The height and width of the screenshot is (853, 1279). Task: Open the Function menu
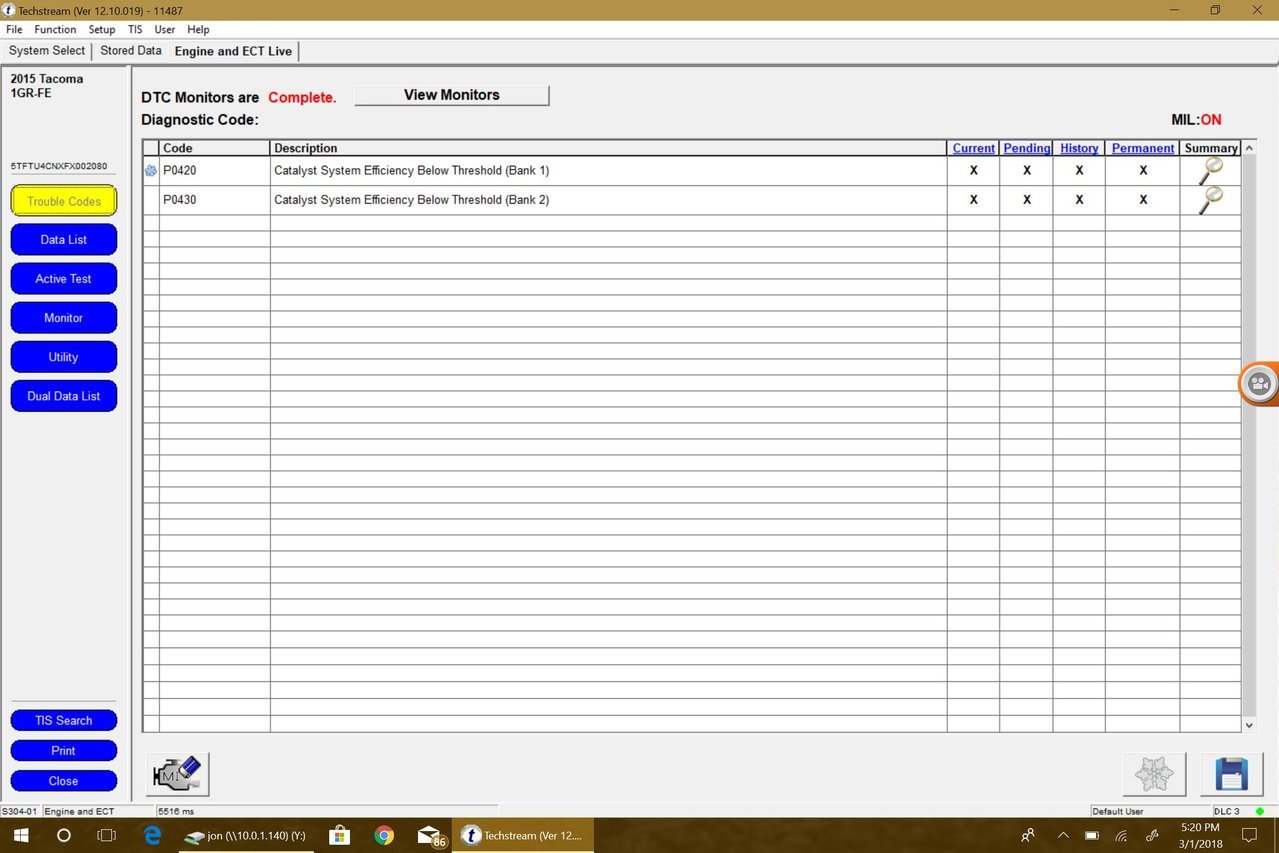pyautogui.click(x=55, y=30)
